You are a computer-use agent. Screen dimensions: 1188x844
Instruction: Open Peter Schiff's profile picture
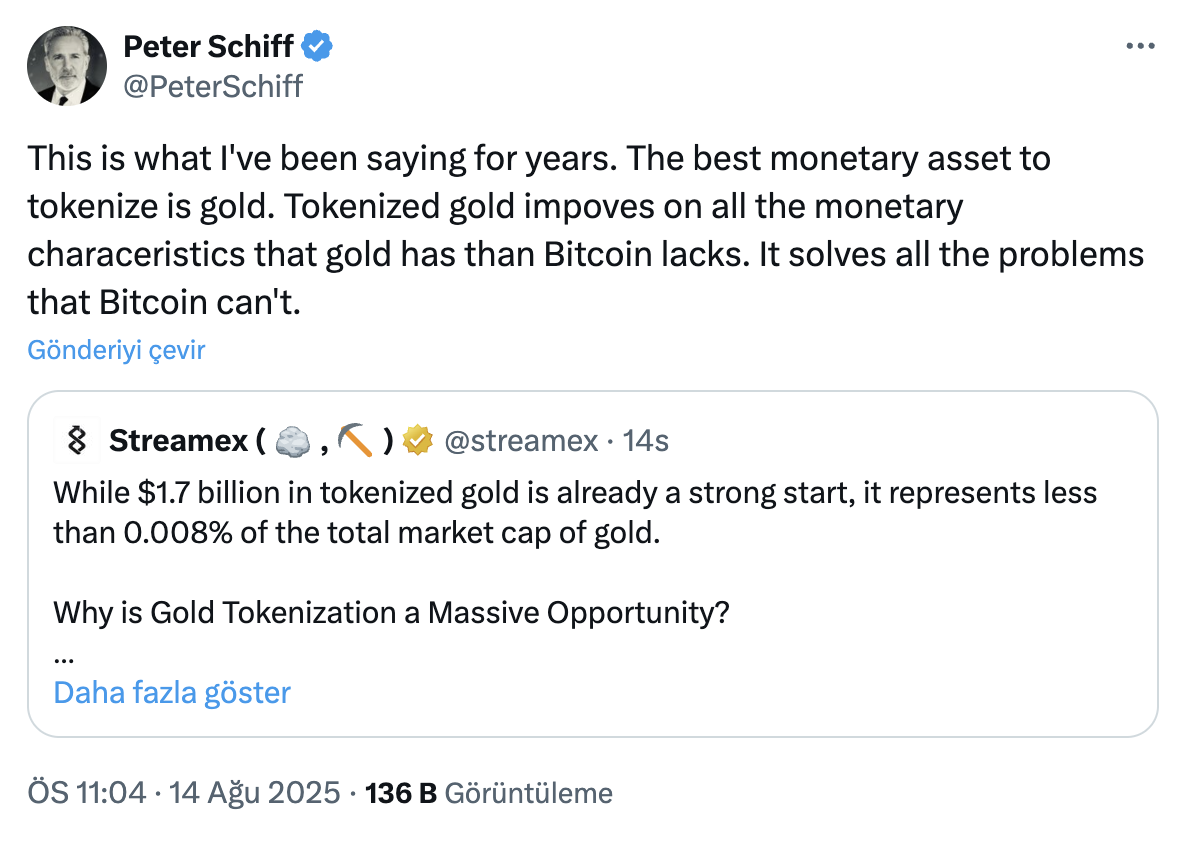(x=67, y=66)
